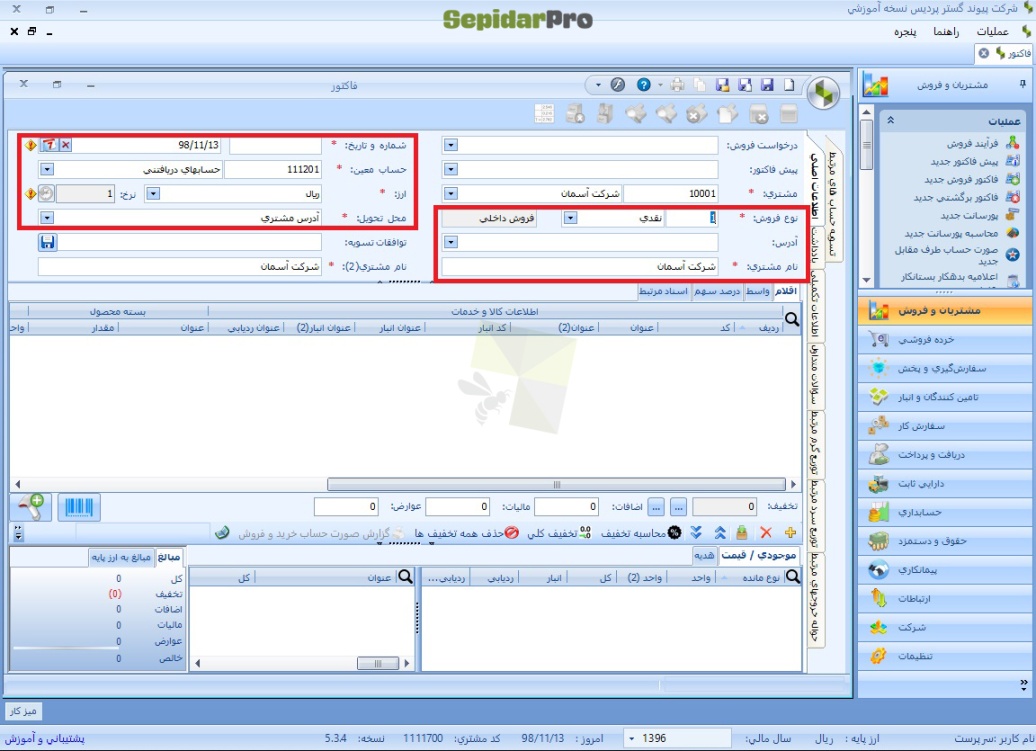Open ارز currency dropdown showing ریال
The width and height of the screenshot is (1036, 751).
153,194
